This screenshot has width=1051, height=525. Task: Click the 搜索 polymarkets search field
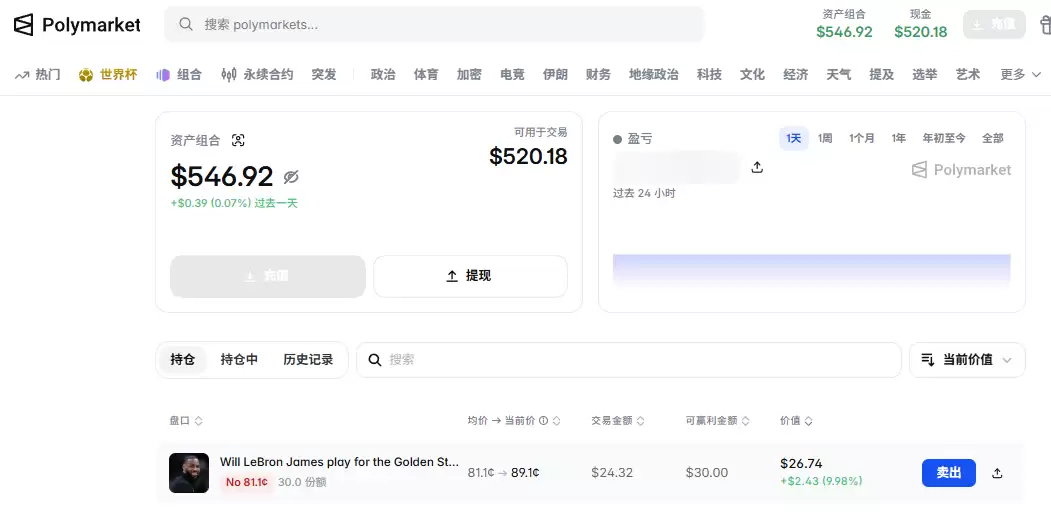coord(434,25)
